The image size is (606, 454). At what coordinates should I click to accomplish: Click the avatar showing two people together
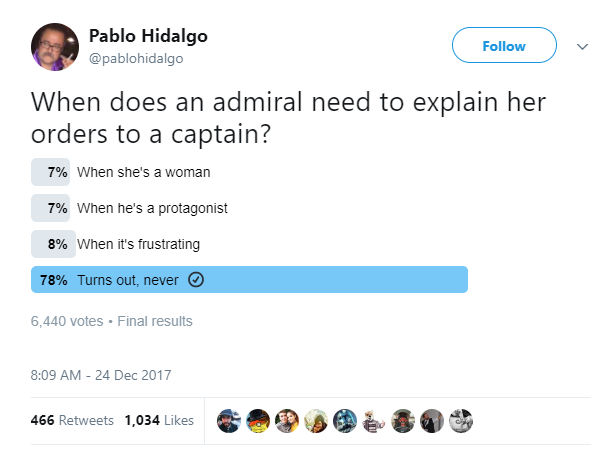click(x=287, y=421)
